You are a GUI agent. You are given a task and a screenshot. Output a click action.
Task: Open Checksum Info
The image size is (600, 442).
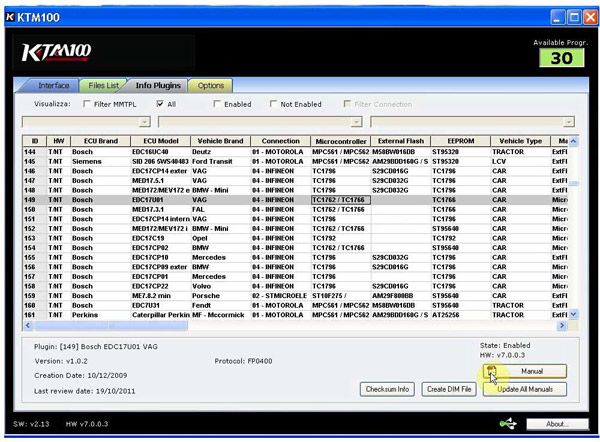[x=387, y=389]
